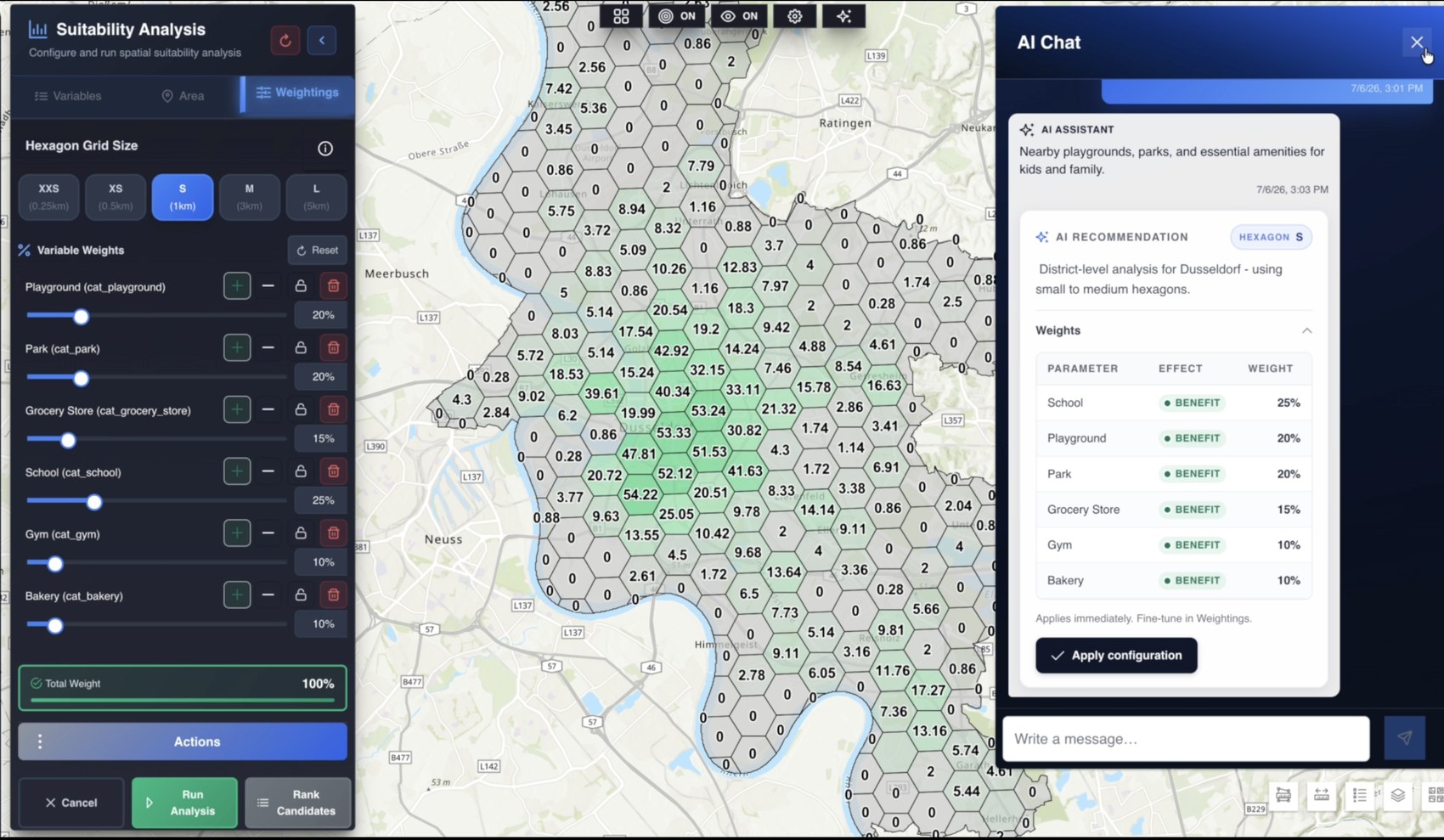
Task: Toggle the eye visibility ON switch
Action: (739, 16)
